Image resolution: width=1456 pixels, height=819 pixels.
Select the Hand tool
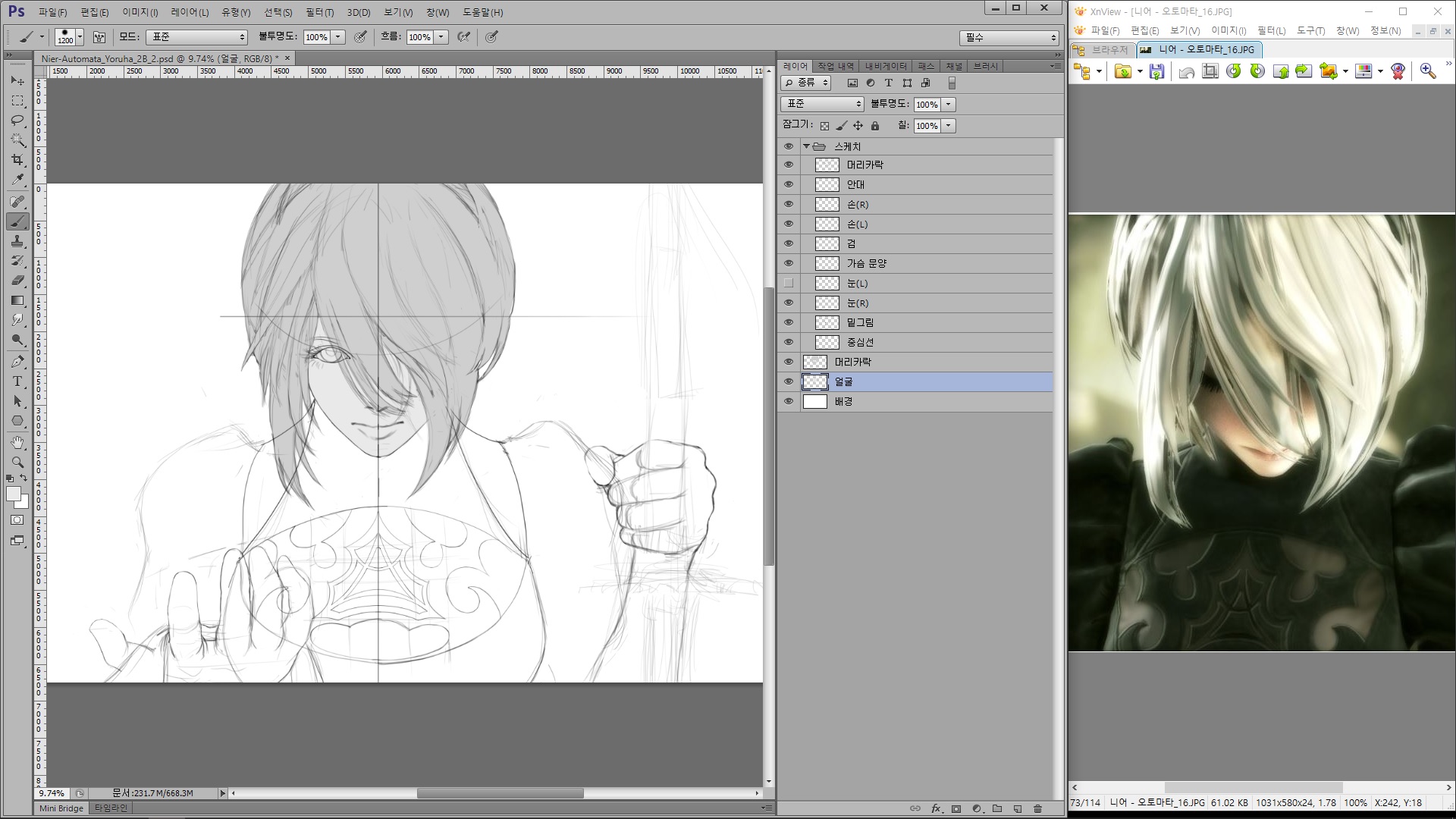pos(17,442)
